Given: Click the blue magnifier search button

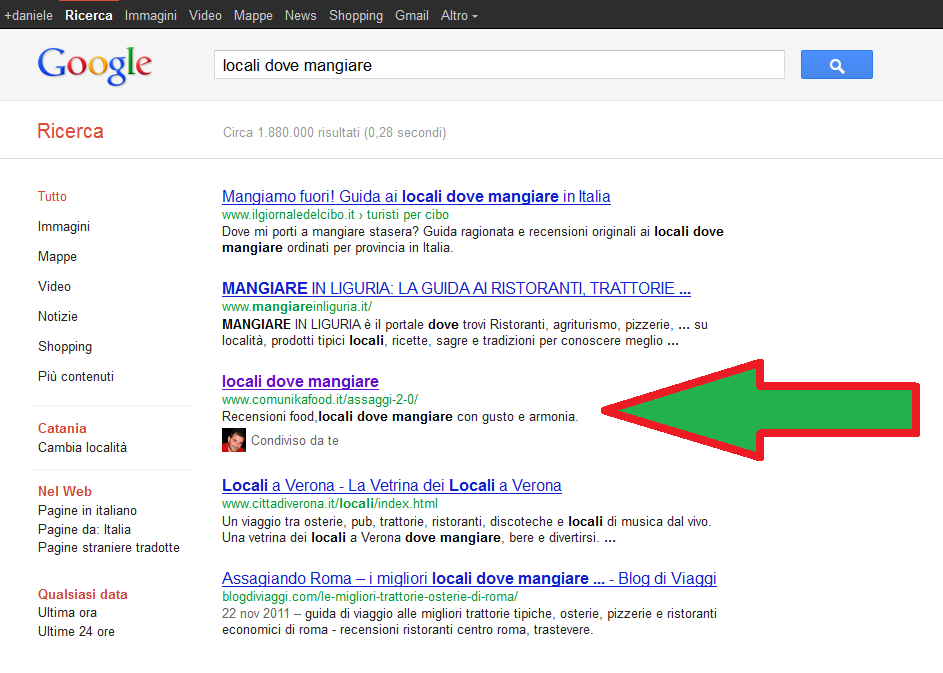Looking at the screenshot, I should [x=837, y=64].
